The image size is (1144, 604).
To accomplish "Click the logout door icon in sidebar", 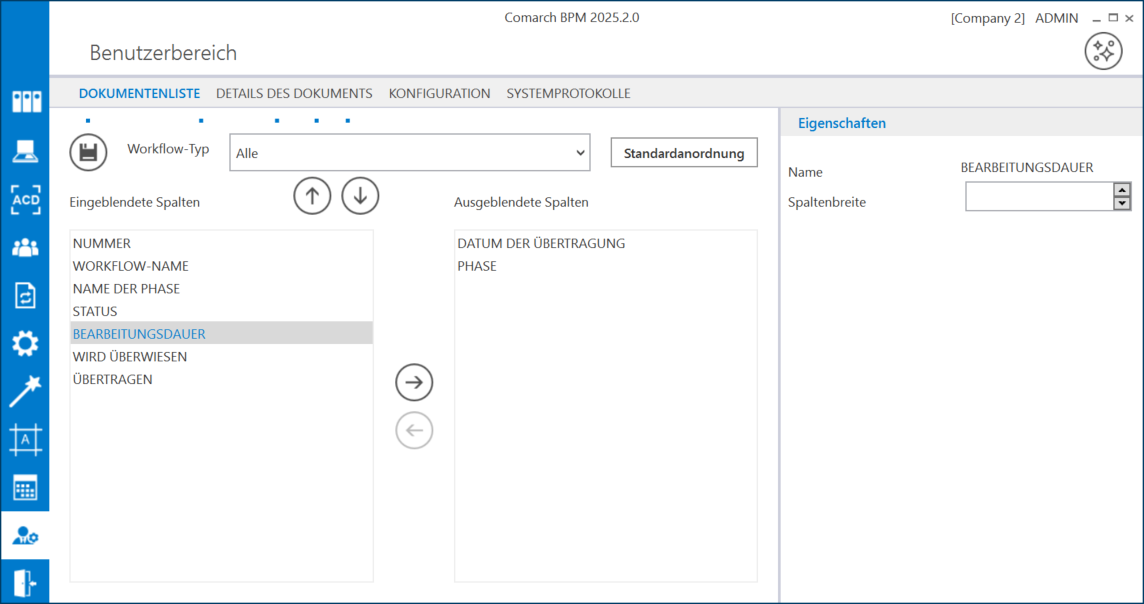I will click(25, 583).
